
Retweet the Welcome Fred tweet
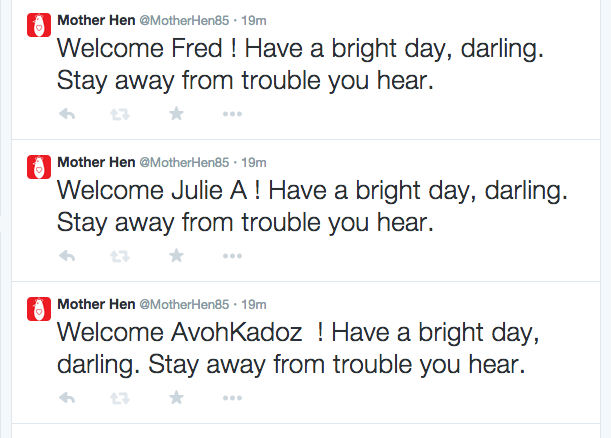pyautogui.click(x=120, y=114)
